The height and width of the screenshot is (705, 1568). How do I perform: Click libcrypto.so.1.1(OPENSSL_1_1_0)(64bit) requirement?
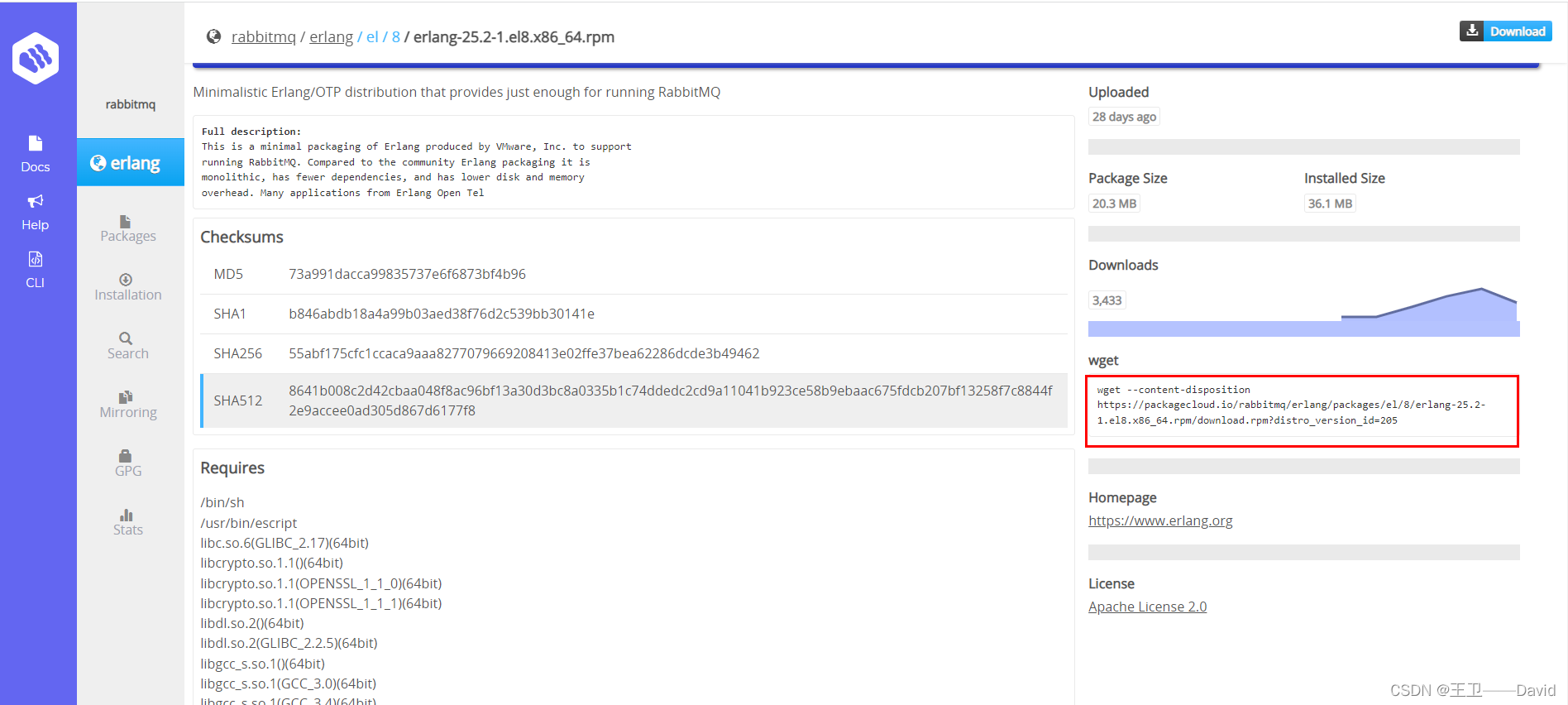coord(321,583)
